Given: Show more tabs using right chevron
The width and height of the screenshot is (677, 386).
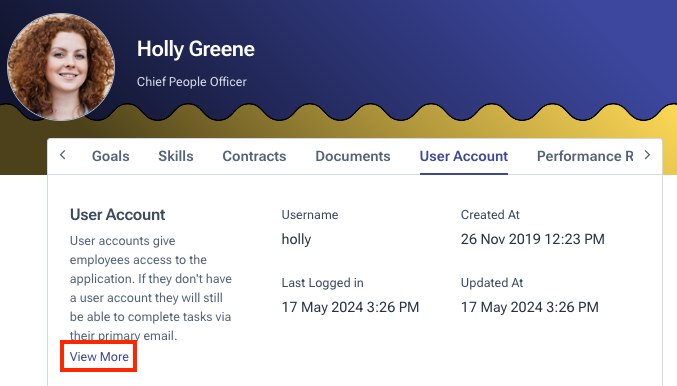Looking at the screenshot, I should tap(647, 155).
